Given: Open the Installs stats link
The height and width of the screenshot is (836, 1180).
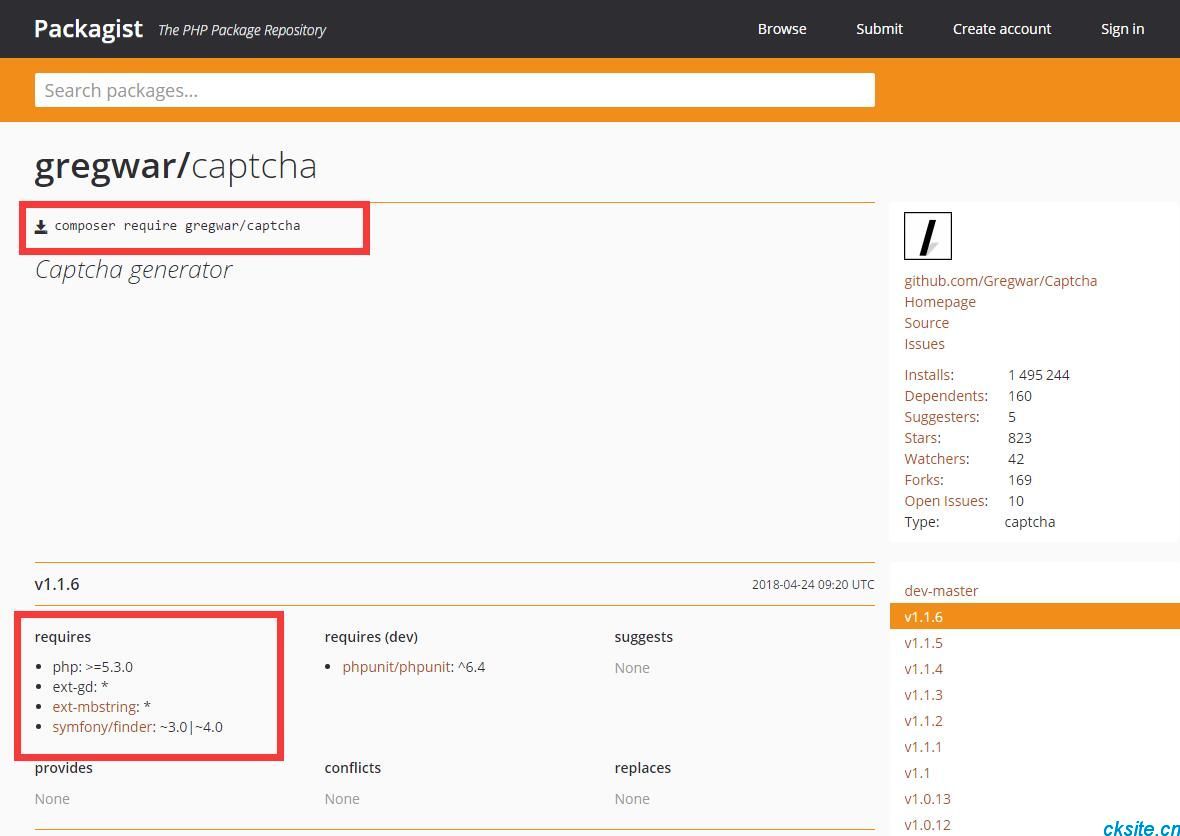Looking at the screenshot, I should 929,375.
